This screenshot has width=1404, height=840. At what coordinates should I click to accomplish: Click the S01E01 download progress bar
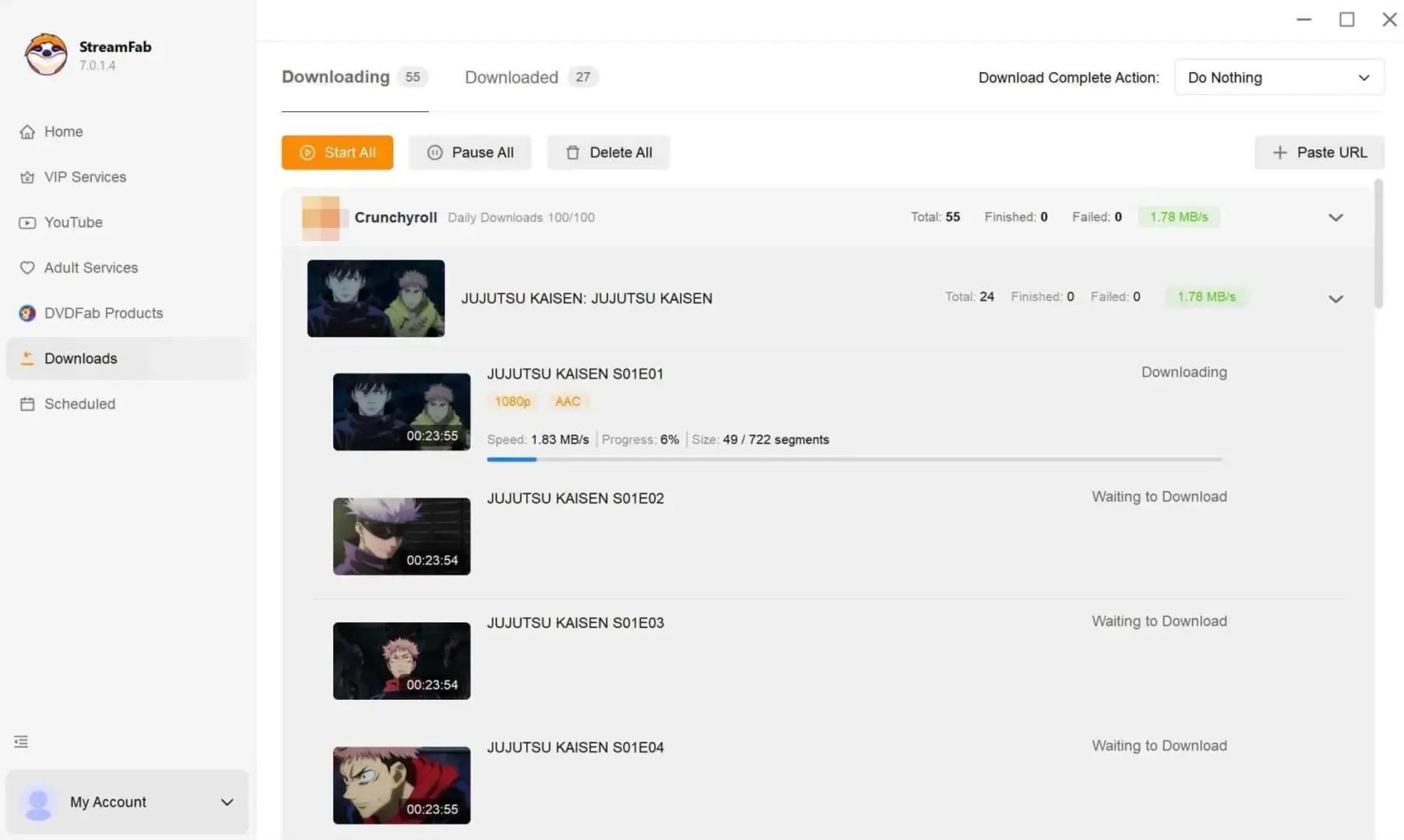pyautogui.click(x=855, y=460)
